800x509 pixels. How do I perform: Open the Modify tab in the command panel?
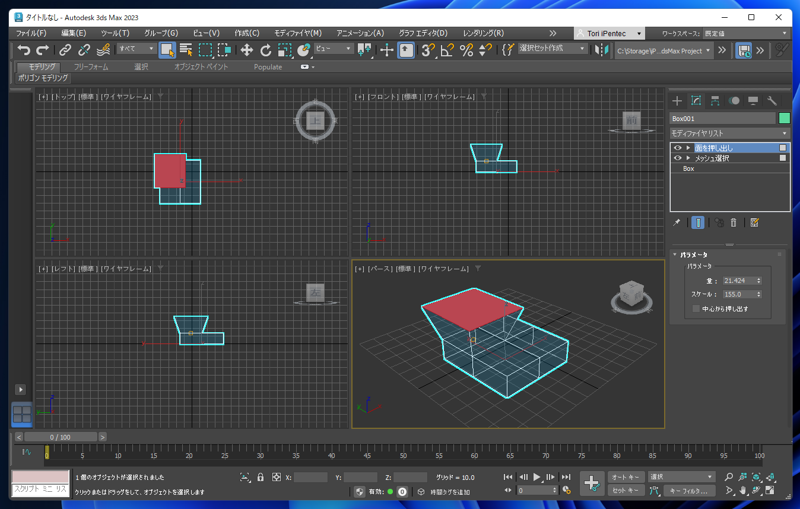point(696,100)
